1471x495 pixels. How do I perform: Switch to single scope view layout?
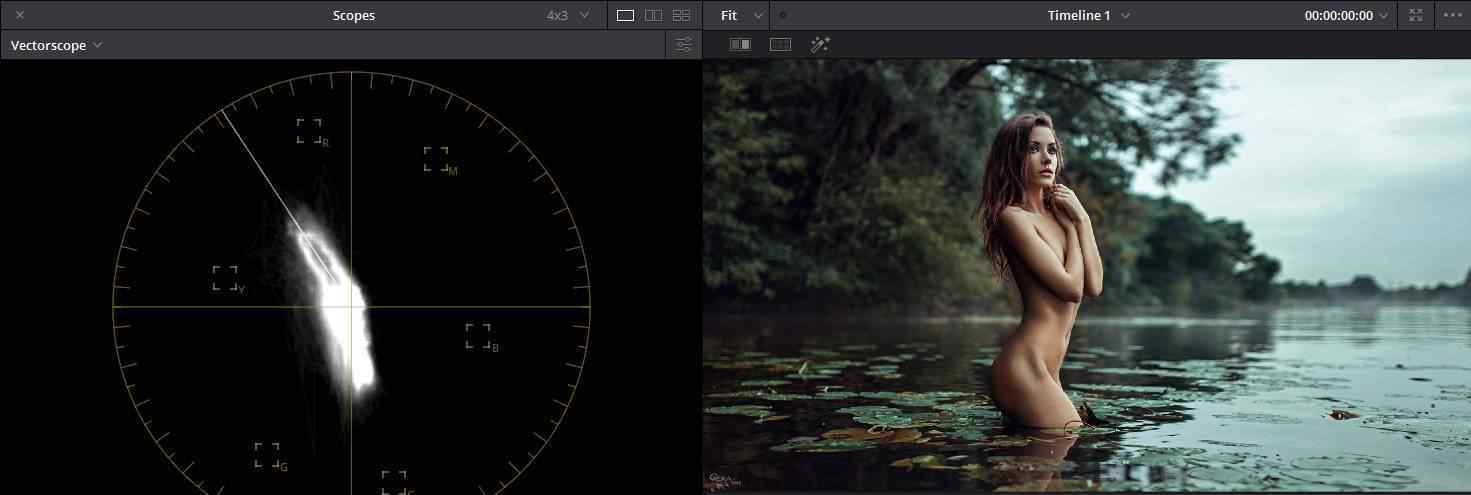pyautogui.click(x=625, y=15)
